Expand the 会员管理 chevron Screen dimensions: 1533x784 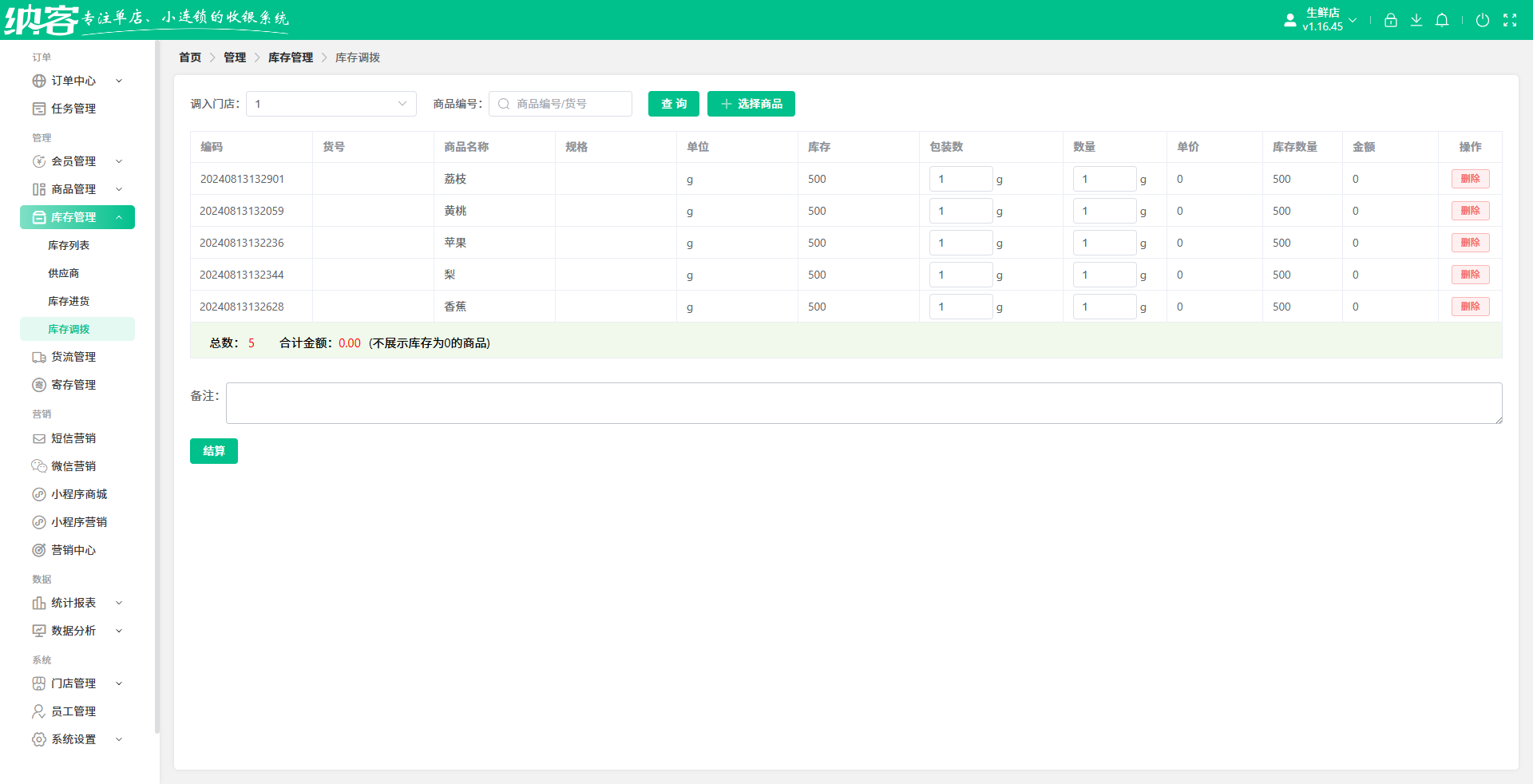119,161
